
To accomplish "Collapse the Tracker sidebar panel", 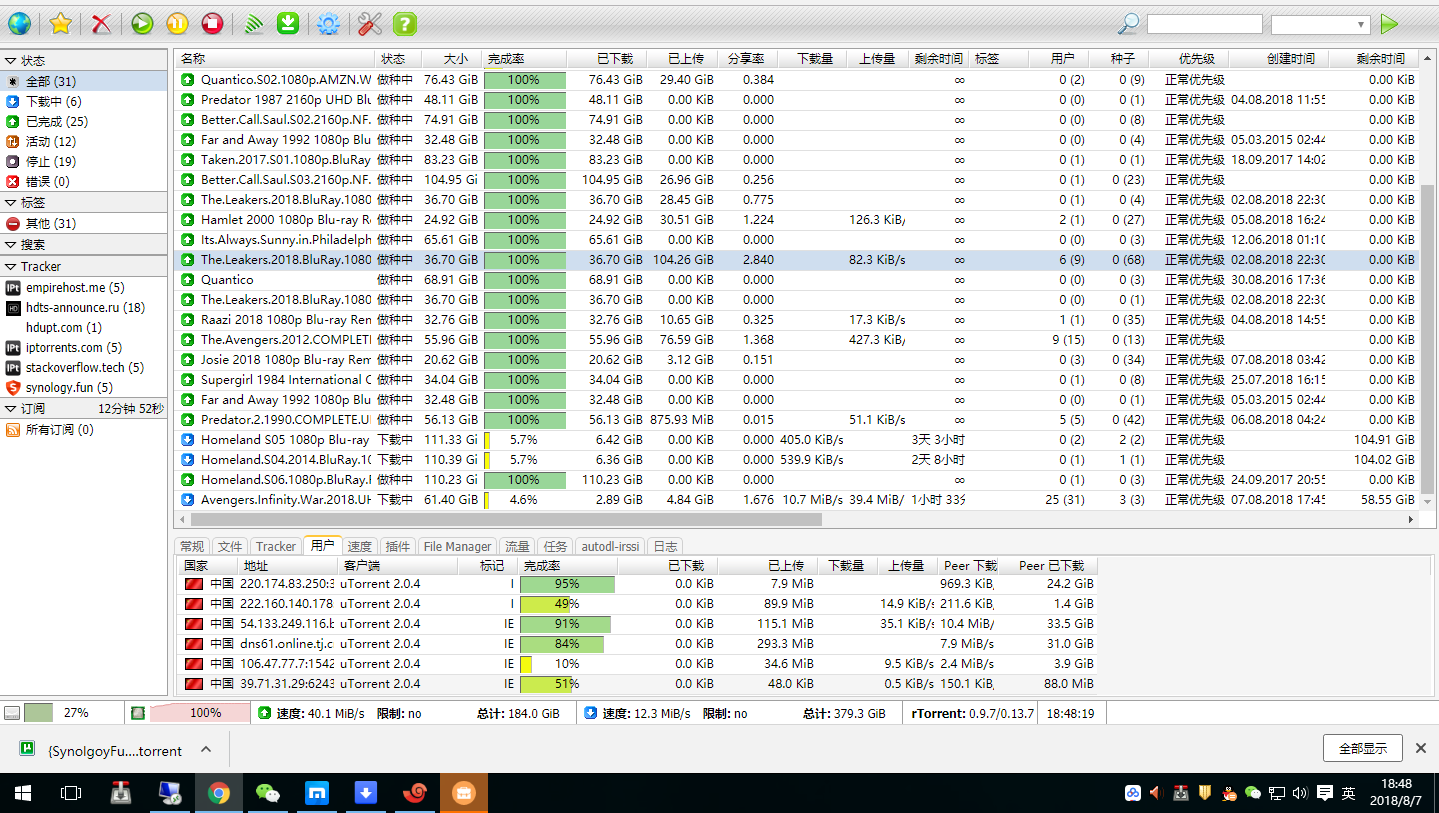I will pos(84,266).
